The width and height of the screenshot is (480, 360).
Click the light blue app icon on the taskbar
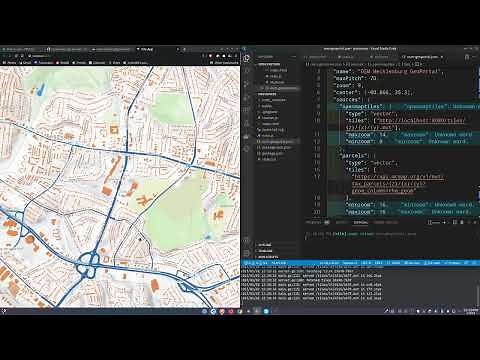coord(266,311)
